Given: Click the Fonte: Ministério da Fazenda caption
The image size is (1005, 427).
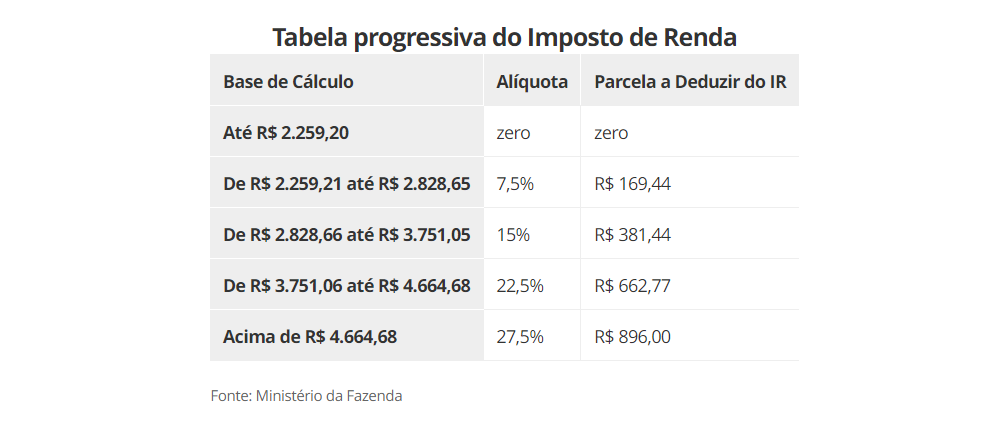Looking at the screenshot, I should click(306, 396).
